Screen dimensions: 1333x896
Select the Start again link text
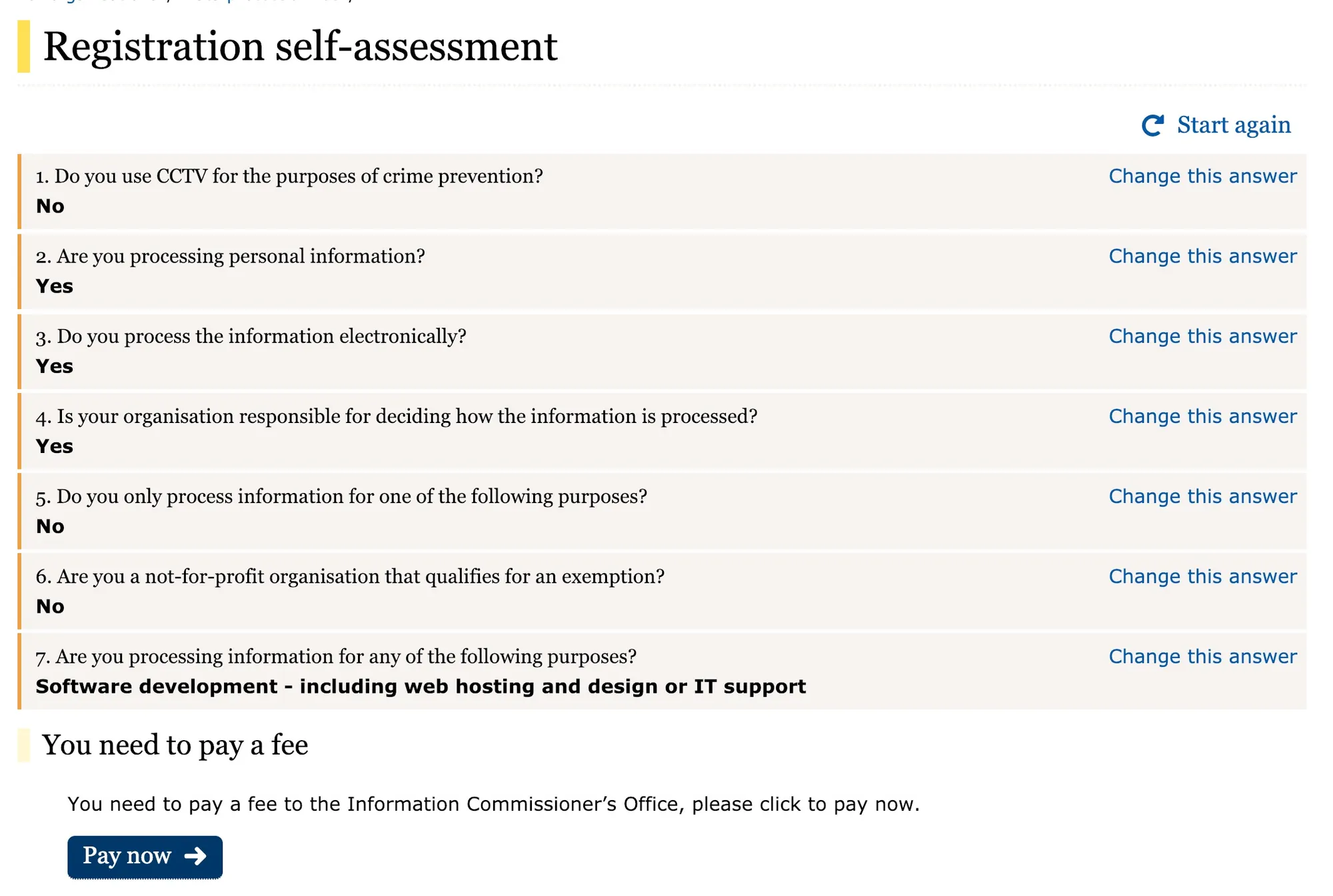1233,125
